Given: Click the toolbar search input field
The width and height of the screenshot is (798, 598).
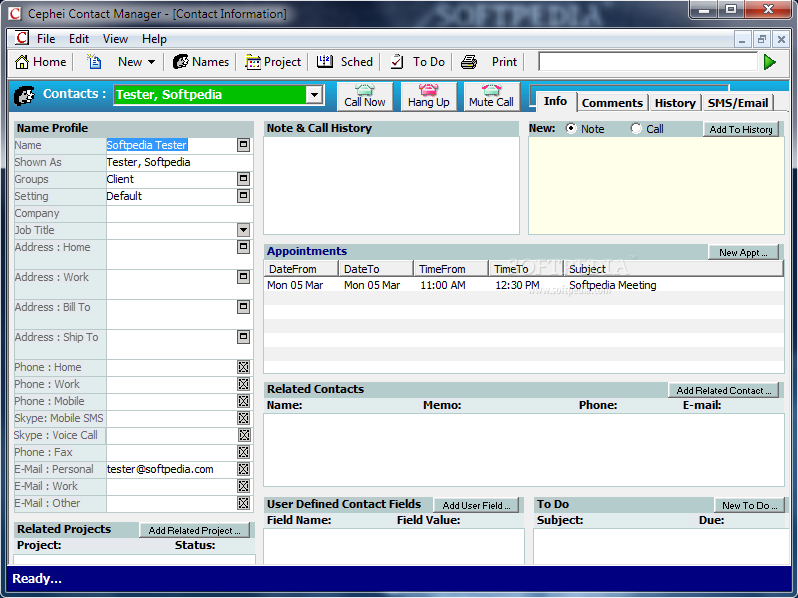Looking at the screenshot, I should click(648, 62).
